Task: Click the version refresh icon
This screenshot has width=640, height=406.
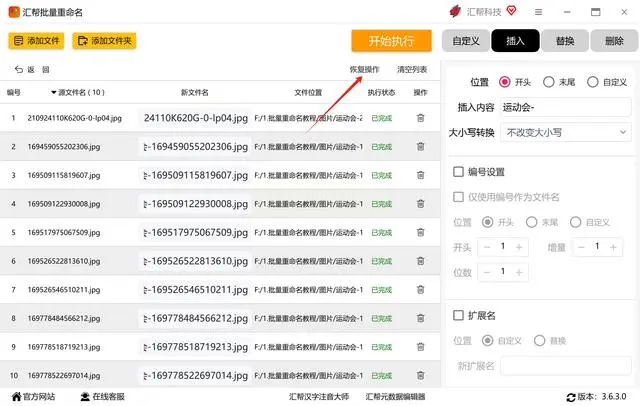Action: click(571, 397)
